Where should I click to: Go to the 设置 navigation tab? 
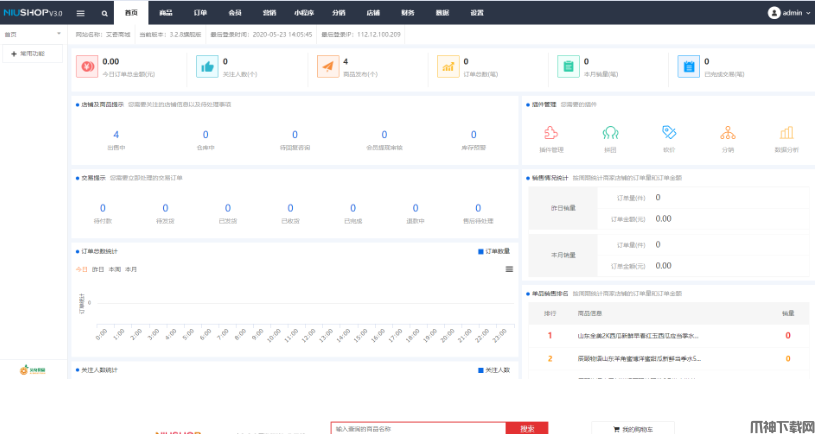pyautogui.click(x=477, y=13)
